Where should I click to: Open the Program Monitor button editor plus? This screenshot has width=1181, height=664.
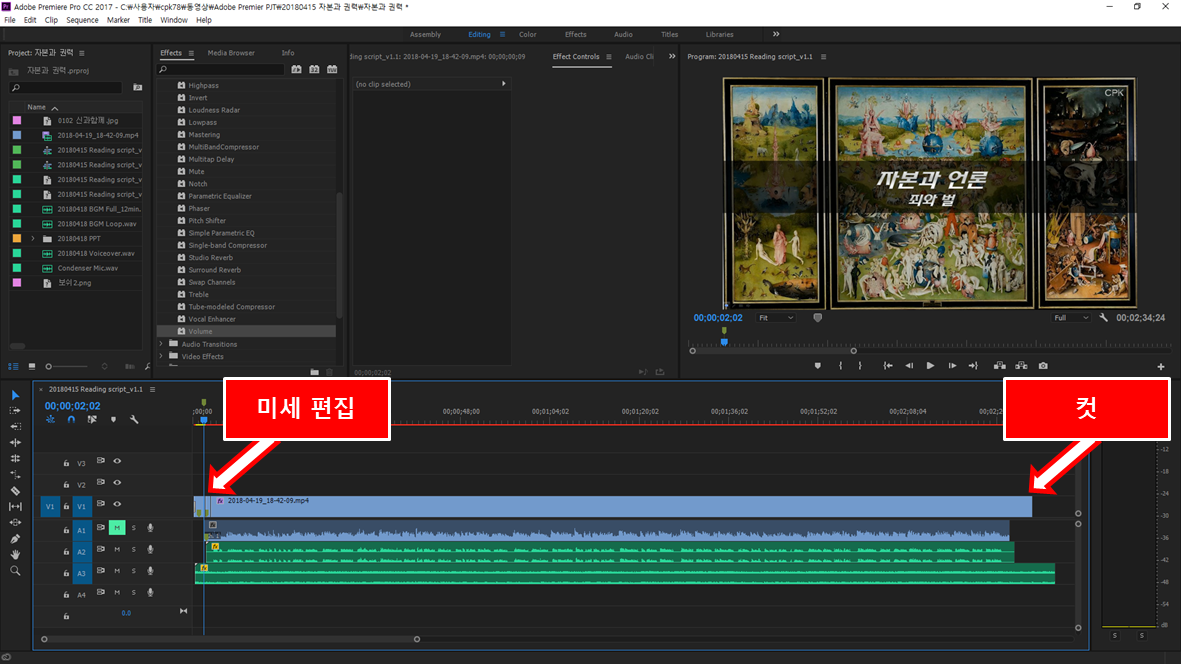tap(1161, 367)
